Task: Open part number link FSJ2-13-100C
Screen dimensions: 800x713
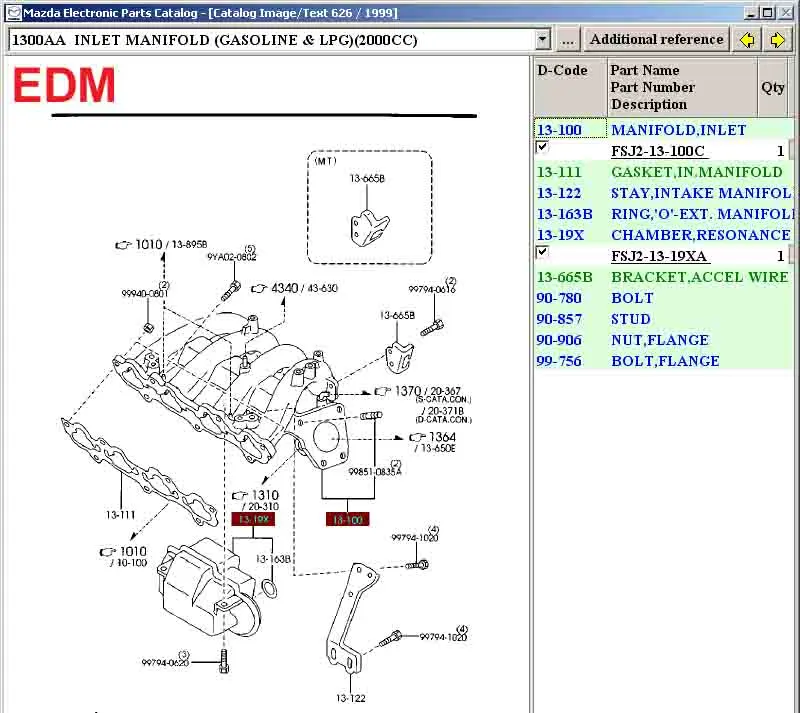Action: pyautogui.click(x=658, y=151)
